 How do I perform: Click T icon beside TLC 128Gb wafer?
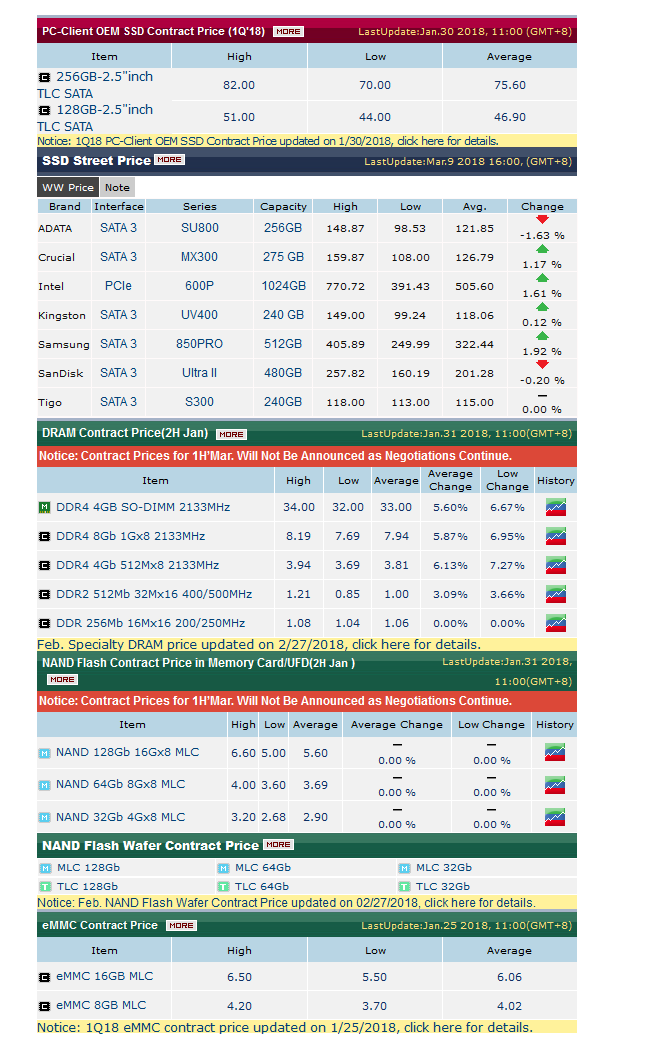46,886
